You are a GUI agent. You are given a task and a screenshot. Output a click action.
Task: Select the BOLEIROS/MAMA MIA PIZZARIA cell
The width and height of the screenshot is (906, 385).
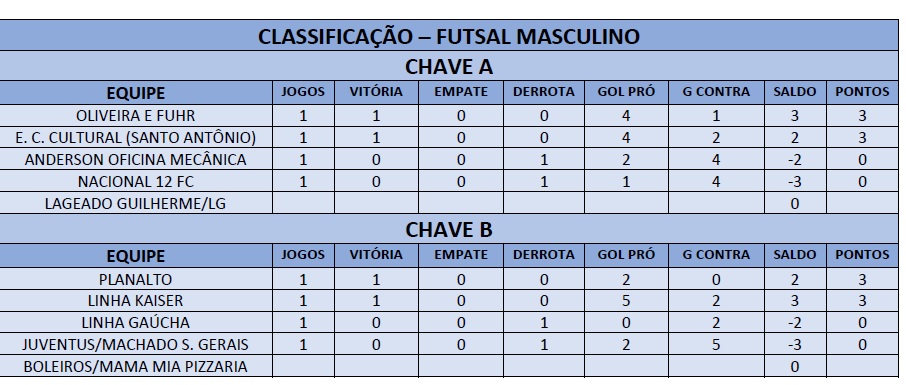point(136,367)
